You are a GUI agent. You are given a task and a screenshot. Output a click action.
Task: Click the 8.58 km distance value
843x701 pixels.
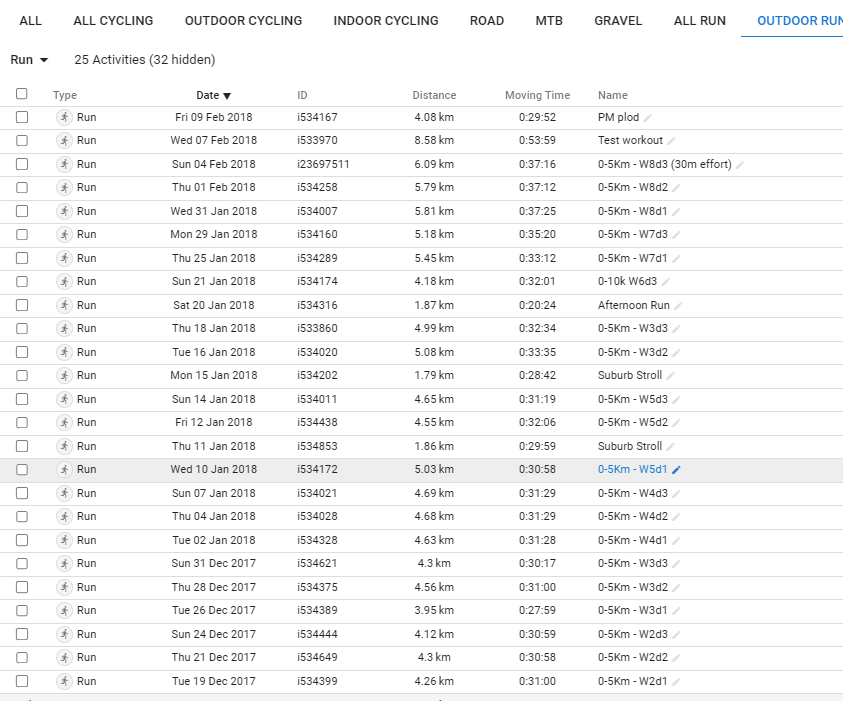pos(434,140)
